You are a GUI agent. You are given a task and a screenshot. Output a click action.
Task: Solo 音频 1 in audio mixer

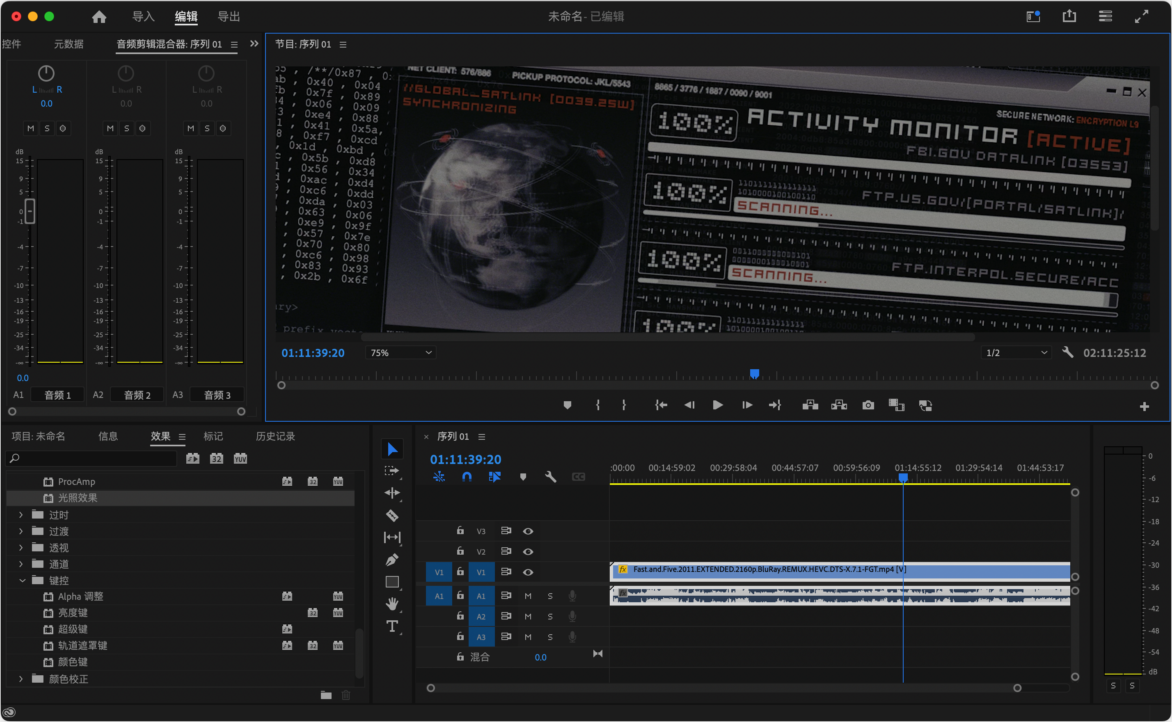pos(47,129)
